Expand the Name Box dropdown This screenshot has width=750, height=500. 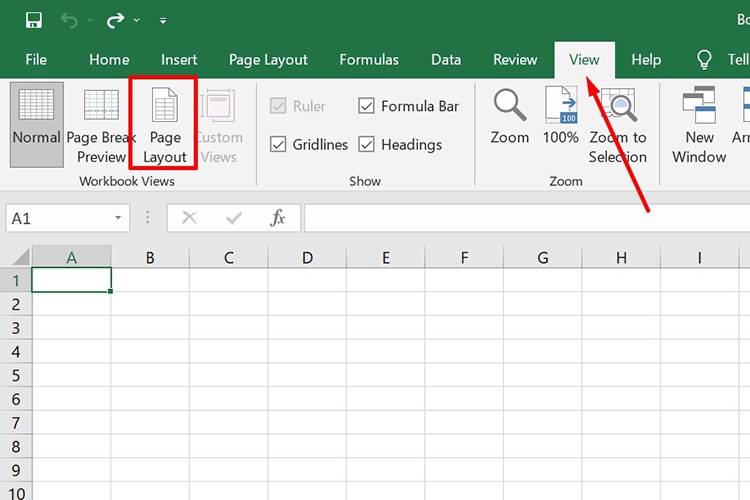118,218
